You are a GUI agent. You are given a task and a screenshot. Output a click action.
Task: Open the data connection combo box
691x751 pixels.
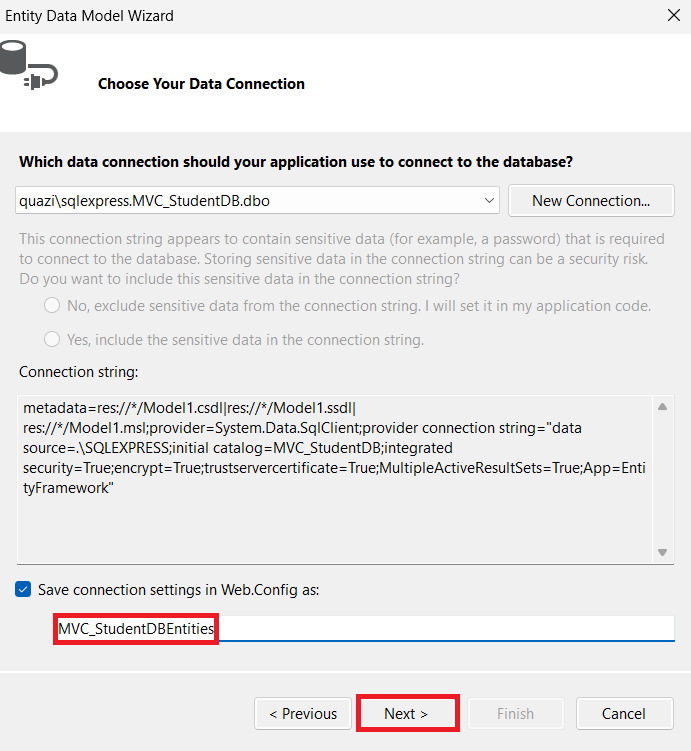pos(250,200)
